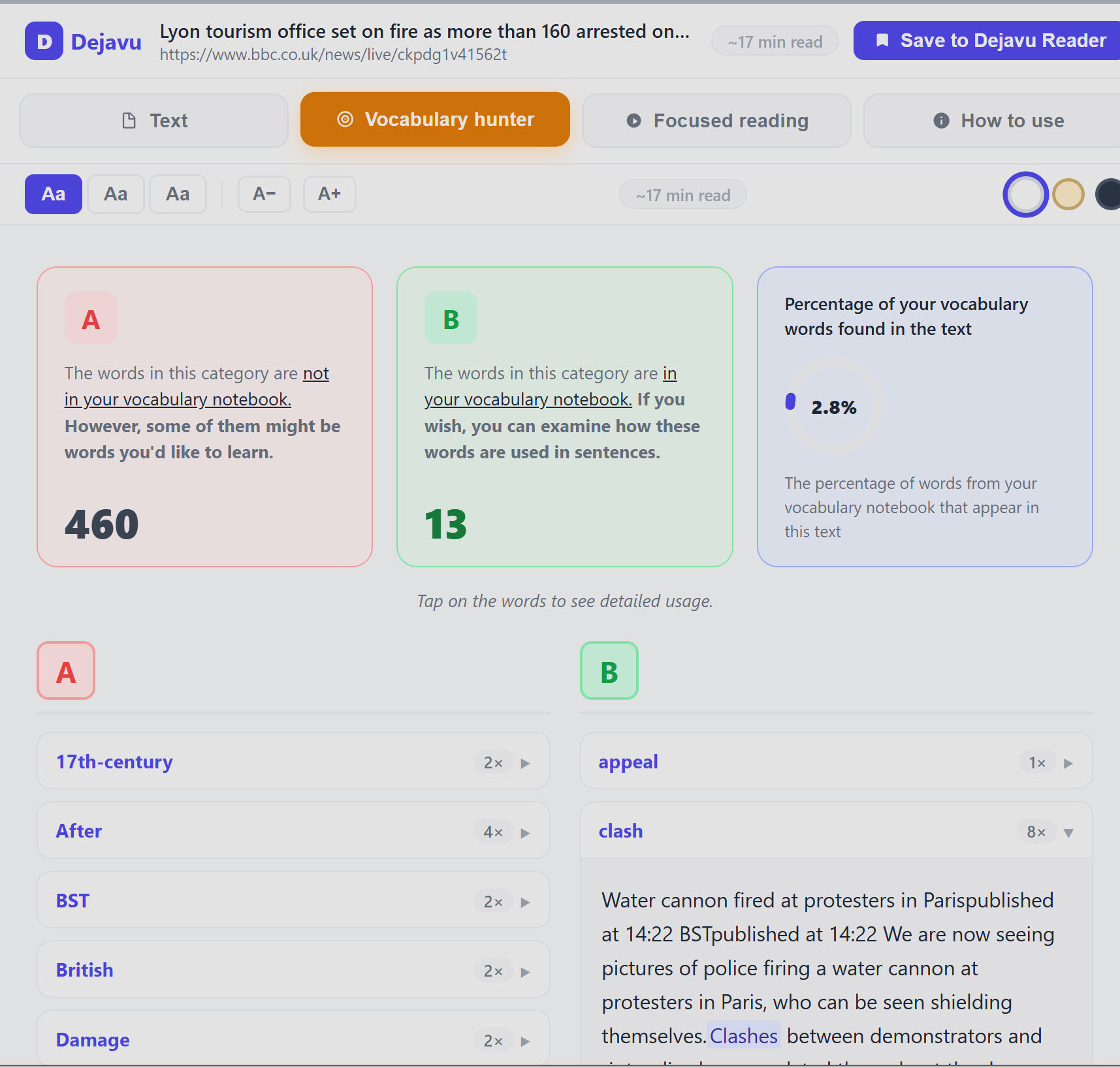Screen dimensions: 1120x1068
Task: Open the Vocabulary hunter tab
Action: pos(435,119)
